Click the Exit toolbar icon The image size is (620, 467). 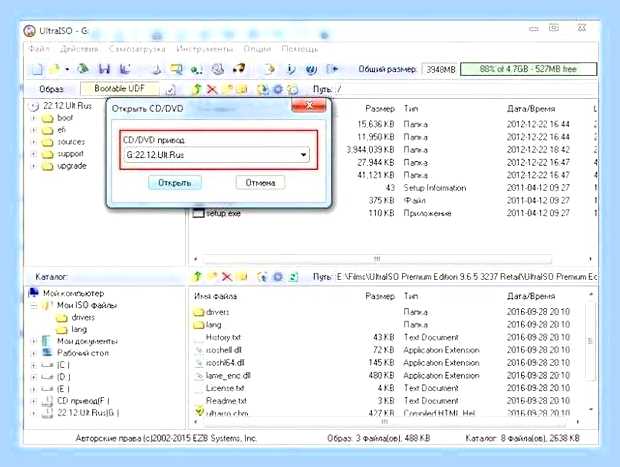[332, 70]
